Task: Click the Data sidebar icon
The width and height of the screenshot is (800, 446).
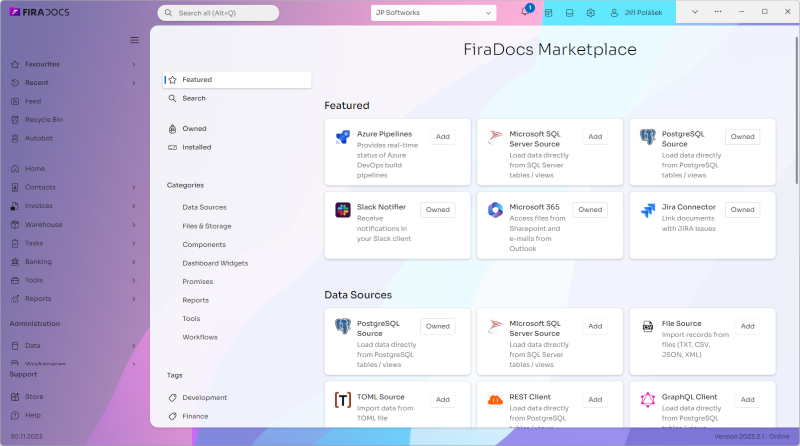Action: tap(15, 345)
